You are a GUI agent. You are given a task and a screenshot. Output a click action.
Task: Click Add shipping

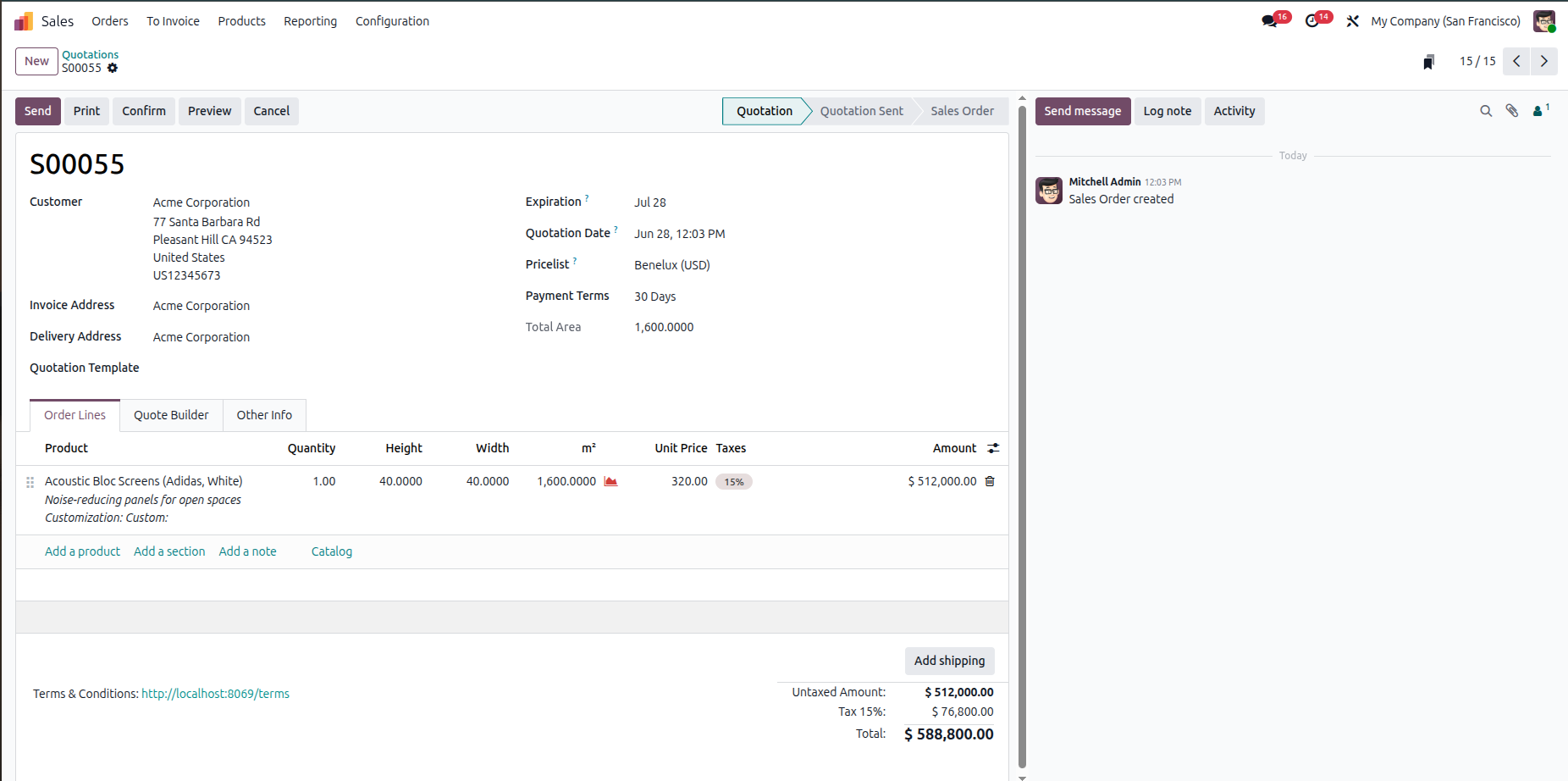949,661
